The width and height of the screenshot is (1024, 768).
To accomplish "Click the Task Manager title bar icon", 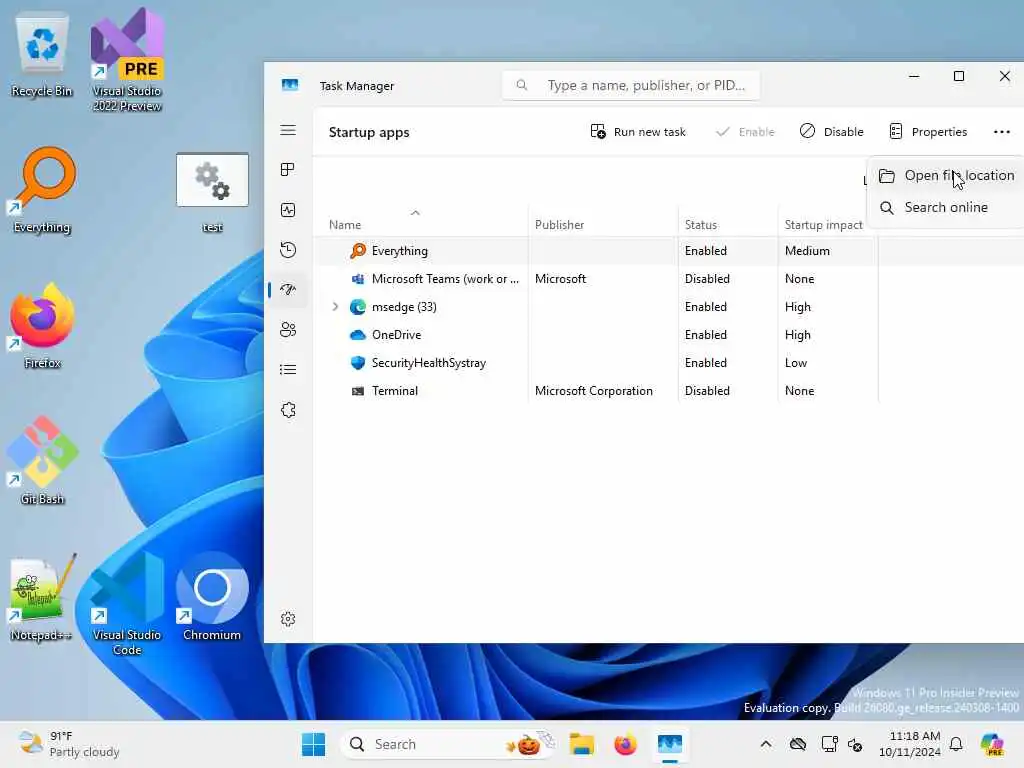I will pyautogui.click(x=290, y=85).
